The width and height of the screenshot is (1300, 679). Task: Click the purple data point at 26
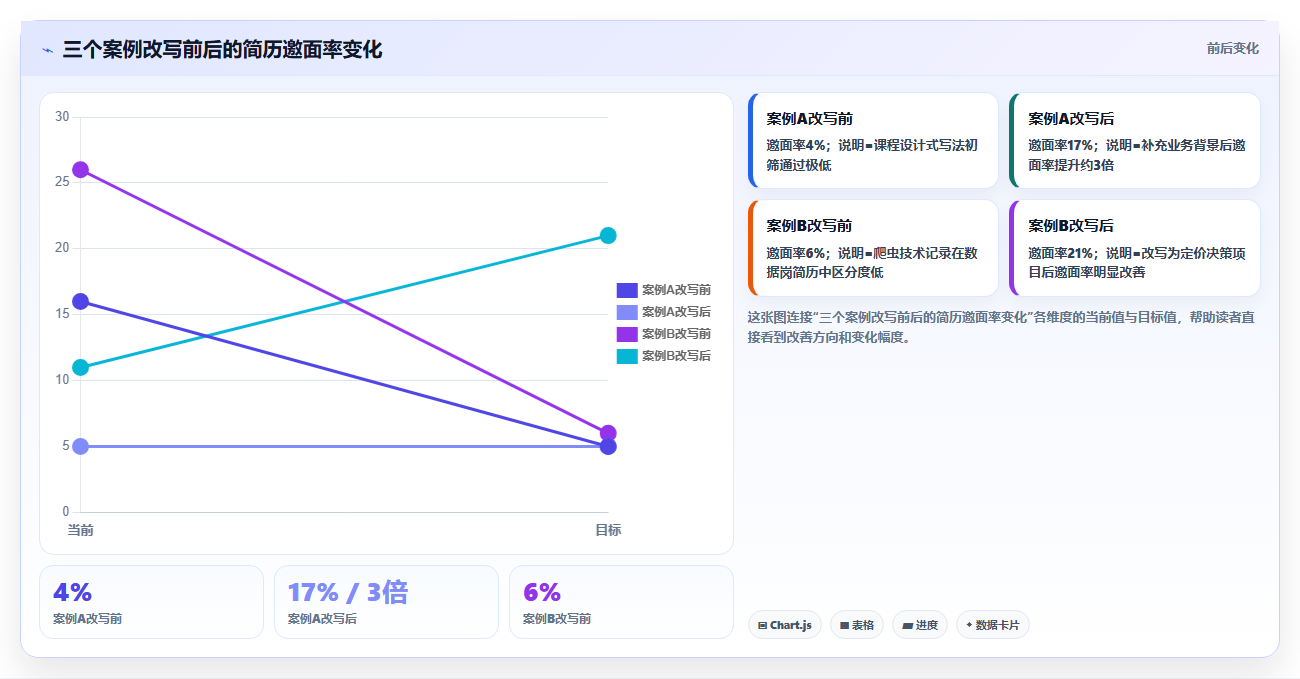coord(81,170)
